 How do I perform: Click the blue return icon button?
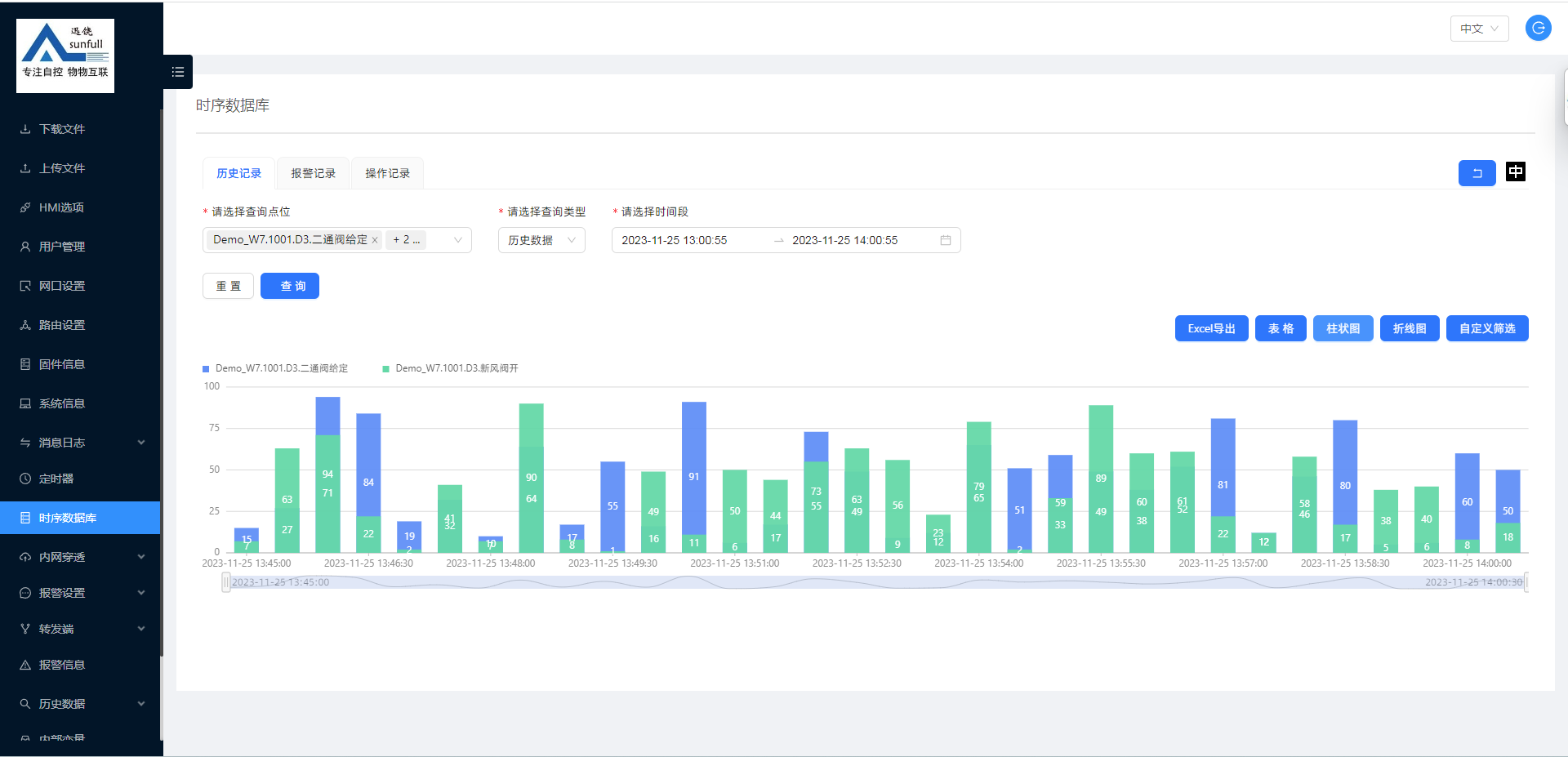(x=1477, y=173)
